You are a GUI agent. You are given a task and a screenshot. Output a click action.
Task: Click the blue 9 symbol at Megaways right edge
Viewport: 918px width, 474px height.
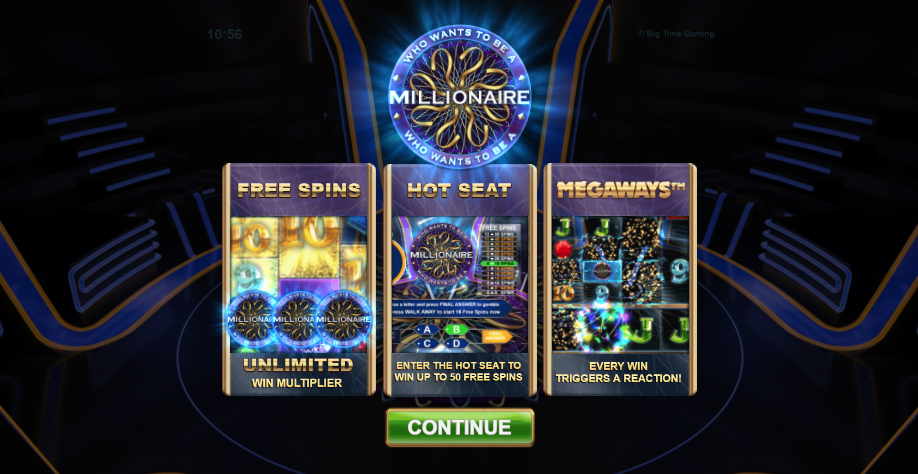coord(679,271)
